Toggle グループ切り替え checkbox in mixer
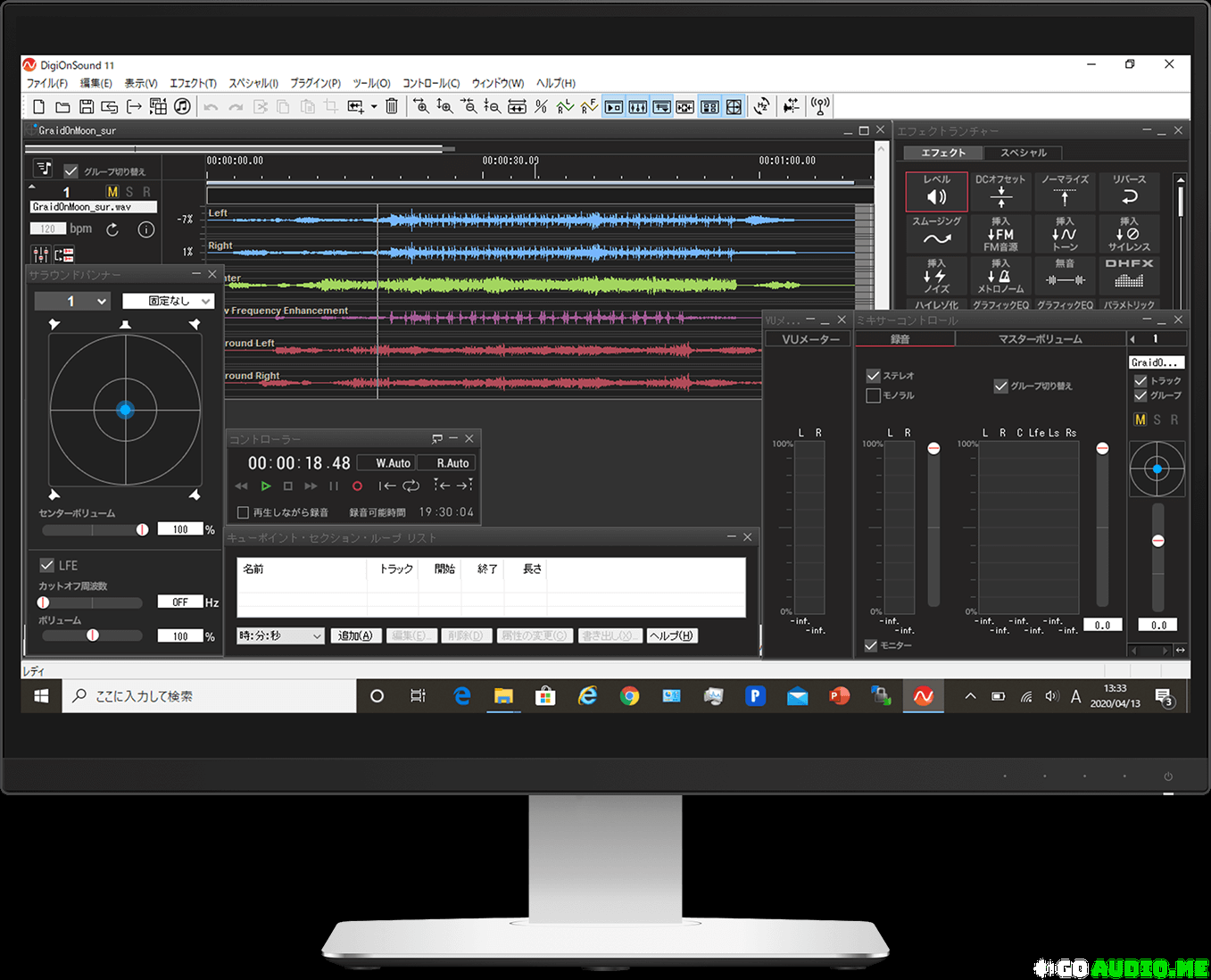 (x=1000, y=386)
